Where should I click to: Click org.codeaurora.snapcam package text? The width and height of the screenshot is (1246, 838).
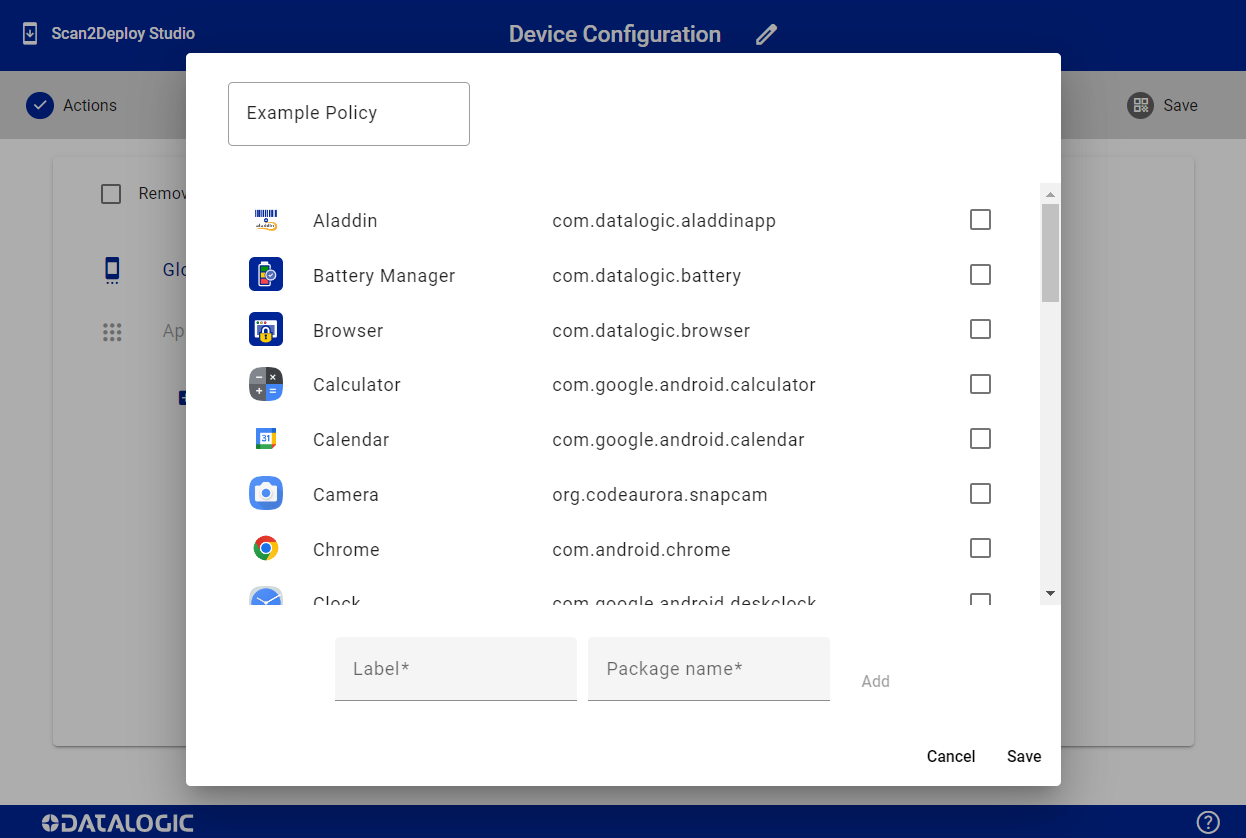click(x=660, y=495)
